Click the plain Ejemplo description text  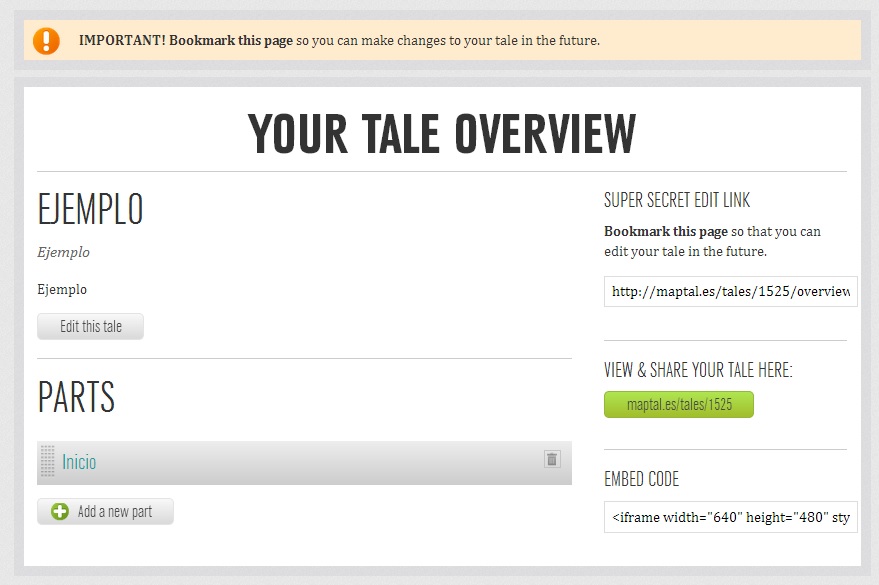(62, 290)
